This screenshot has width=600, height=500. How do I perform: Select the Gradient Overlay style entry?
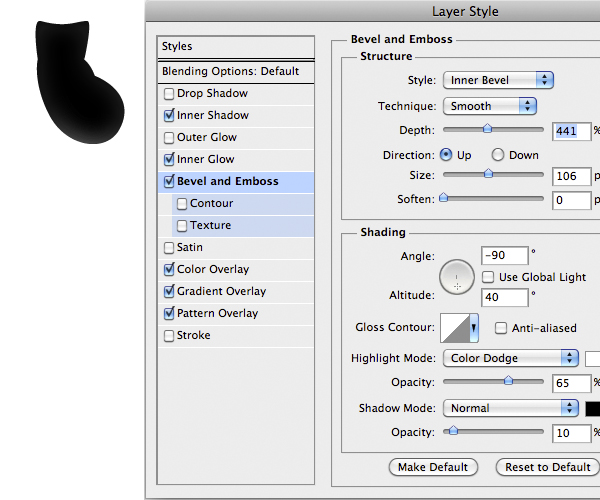click(x=221, y=292)
